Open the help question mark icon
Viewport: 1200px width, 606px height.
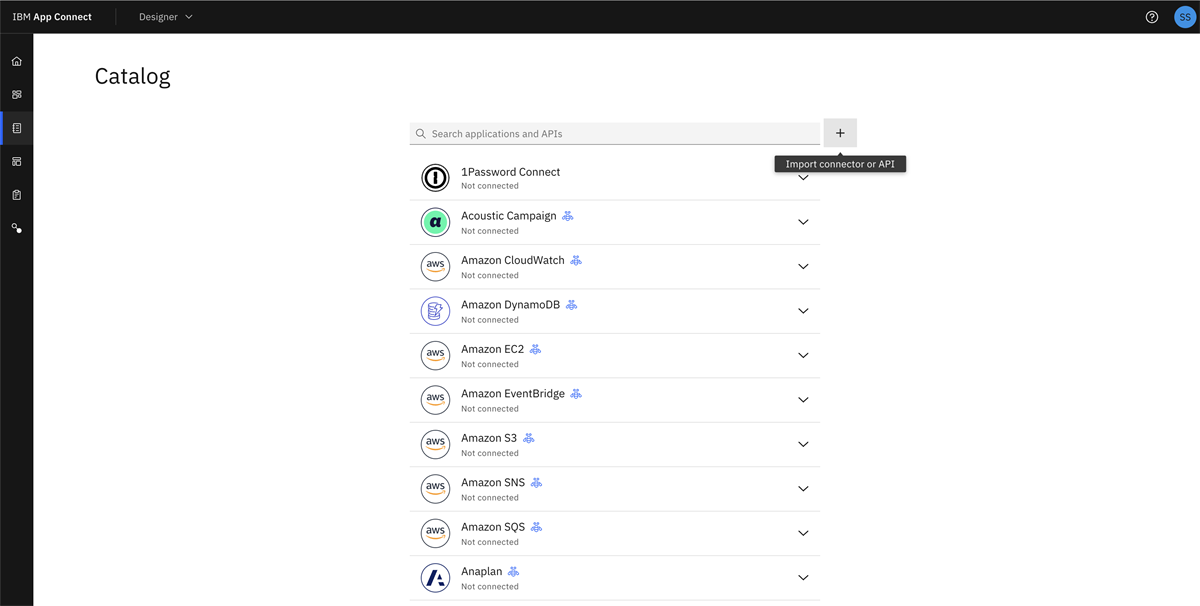coord(1152,17)
